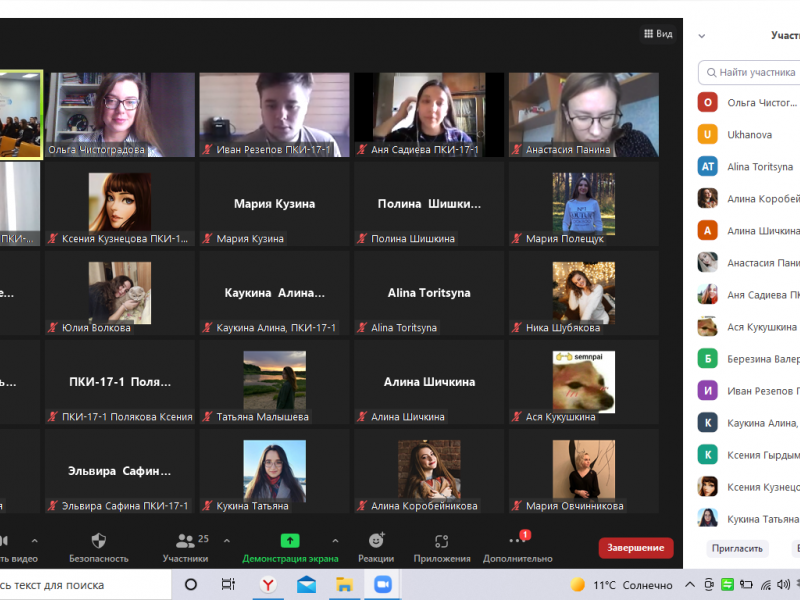Click the red Завершение end button
The image size is (800, 600).
coord(635,547)
